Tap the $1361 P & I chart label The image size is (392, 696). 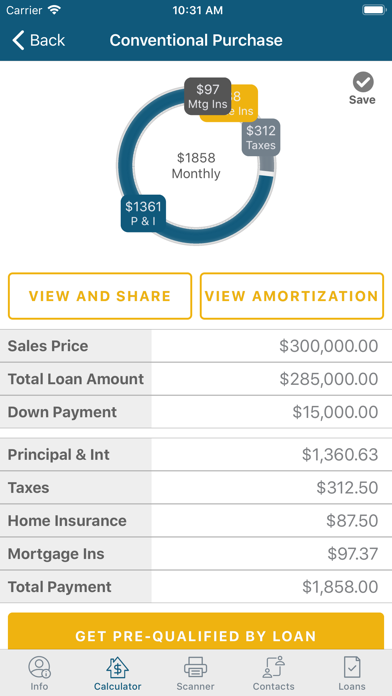pos(143,213)
